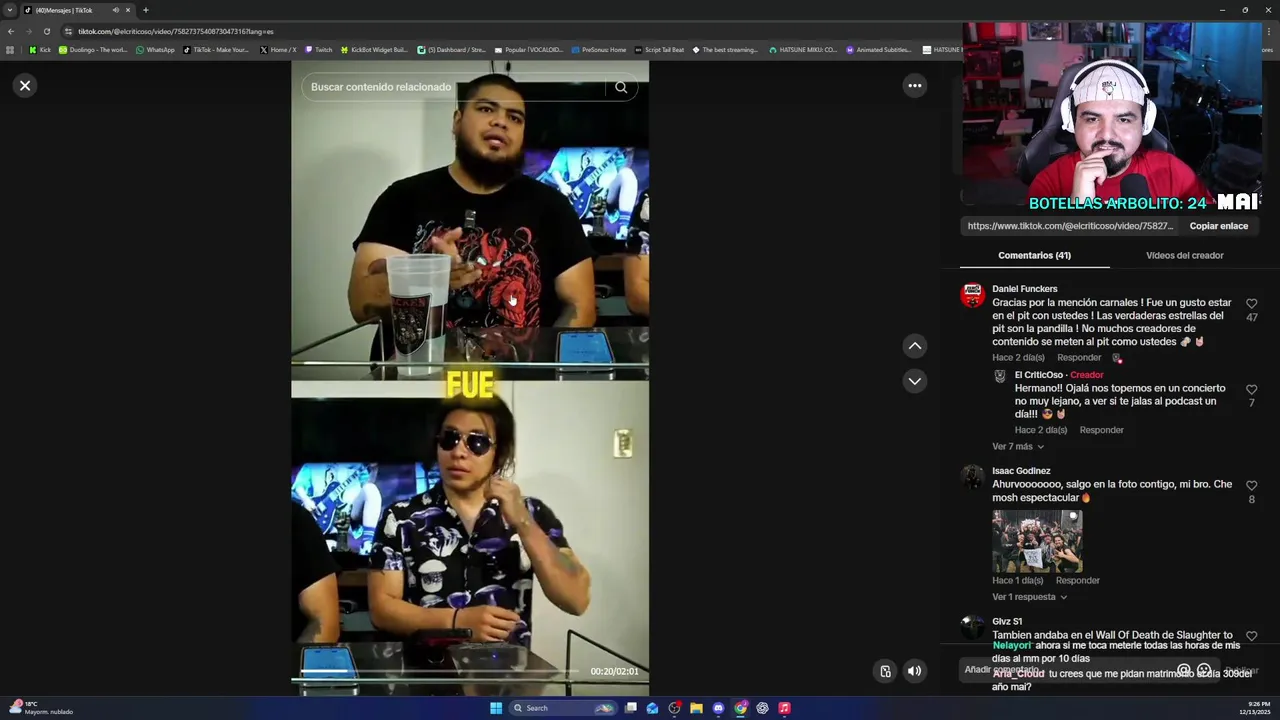The height and width of the screenshot is (720, 1280).
Task: Open Daniel Funckers' profile avatar
Action: tap(972, 295)
